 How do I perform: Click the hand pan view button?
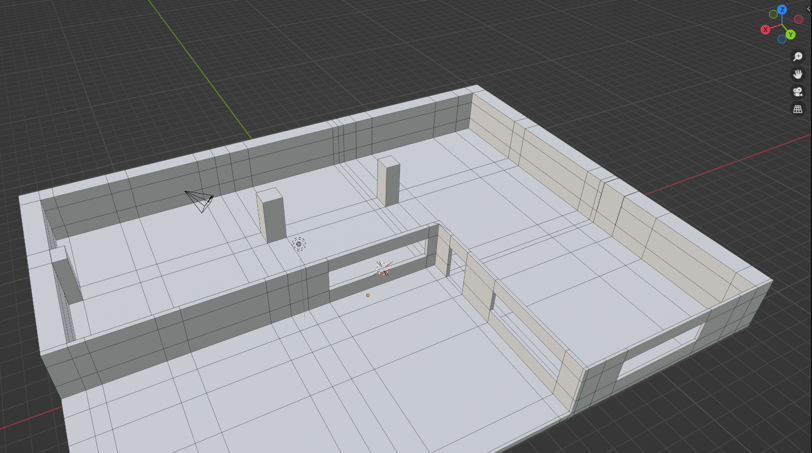(x=798, y=74)
